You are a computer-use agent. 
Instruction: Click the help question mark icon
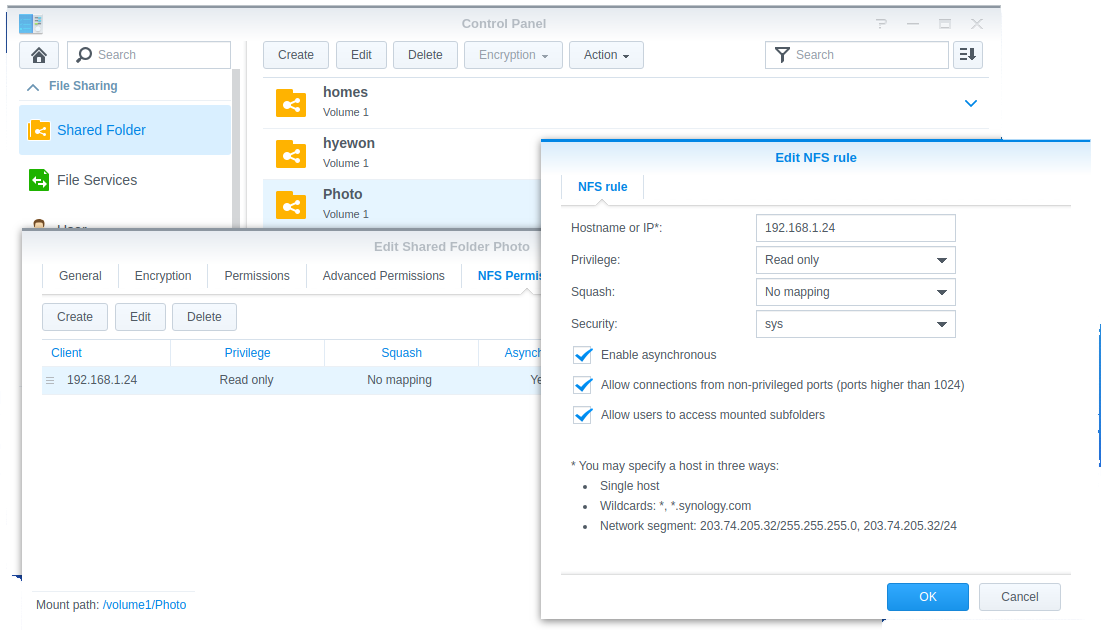881,24
